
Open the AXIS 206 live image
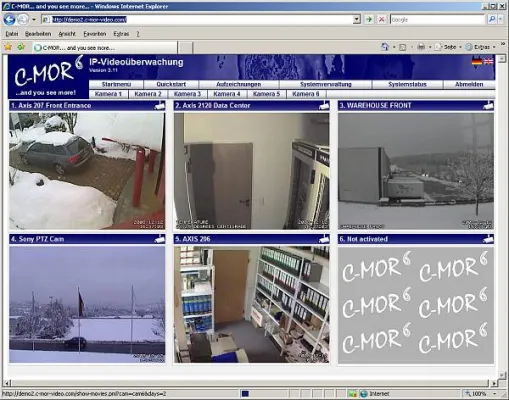click(x=252, y=305)
